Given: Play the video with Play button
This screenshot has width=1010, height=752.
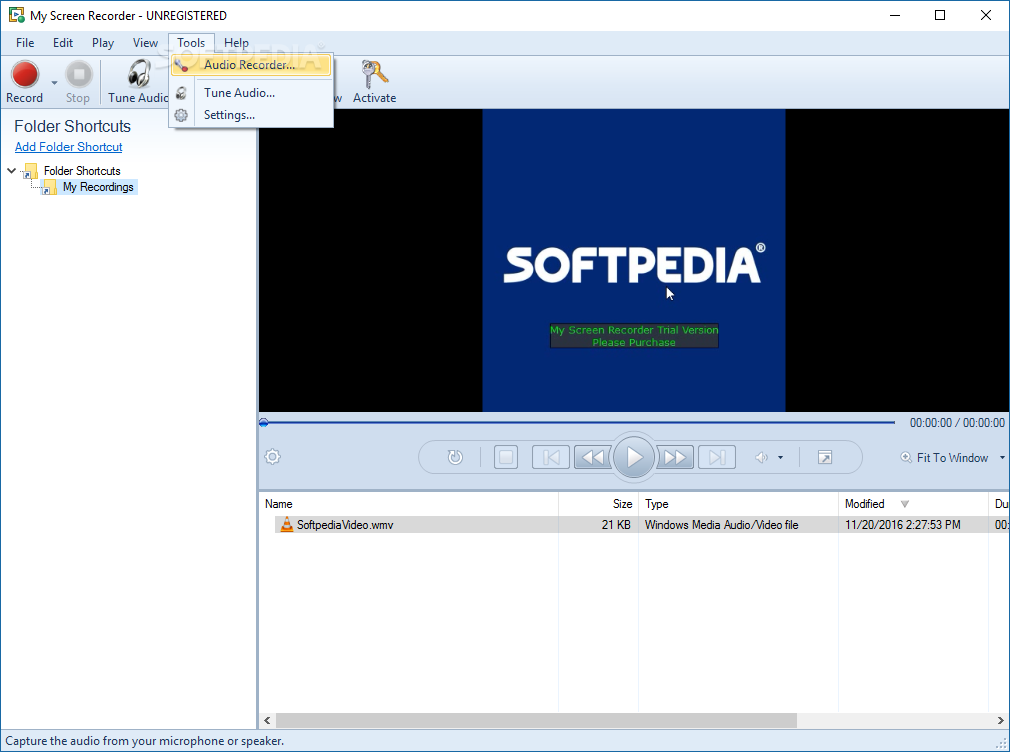Looking at the screenshot, I should 634,457.
